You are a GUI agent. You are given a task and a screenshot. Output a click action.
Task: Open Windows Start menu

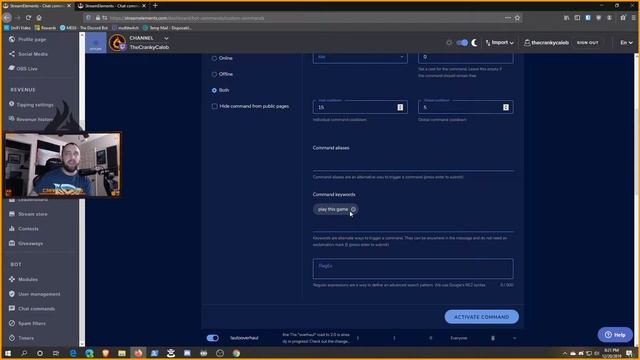tap(7, 353)
